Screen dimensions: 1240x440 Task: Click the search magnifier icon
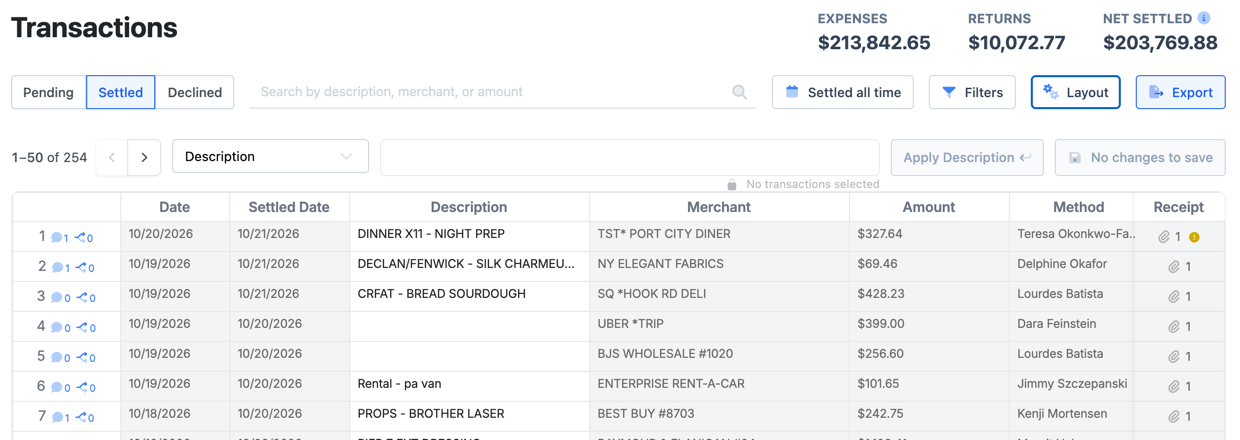(x=740, y=92)
